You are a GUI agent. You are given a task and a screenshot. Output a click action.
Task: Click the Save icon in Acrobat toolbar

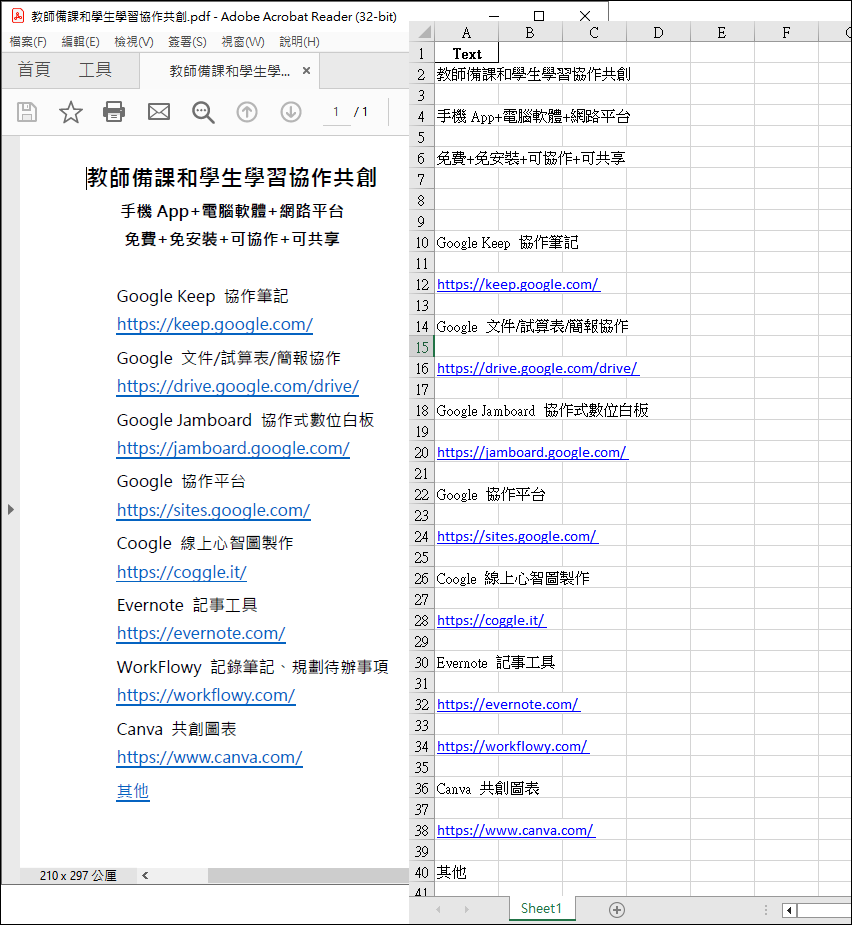[x=27, y=111]
